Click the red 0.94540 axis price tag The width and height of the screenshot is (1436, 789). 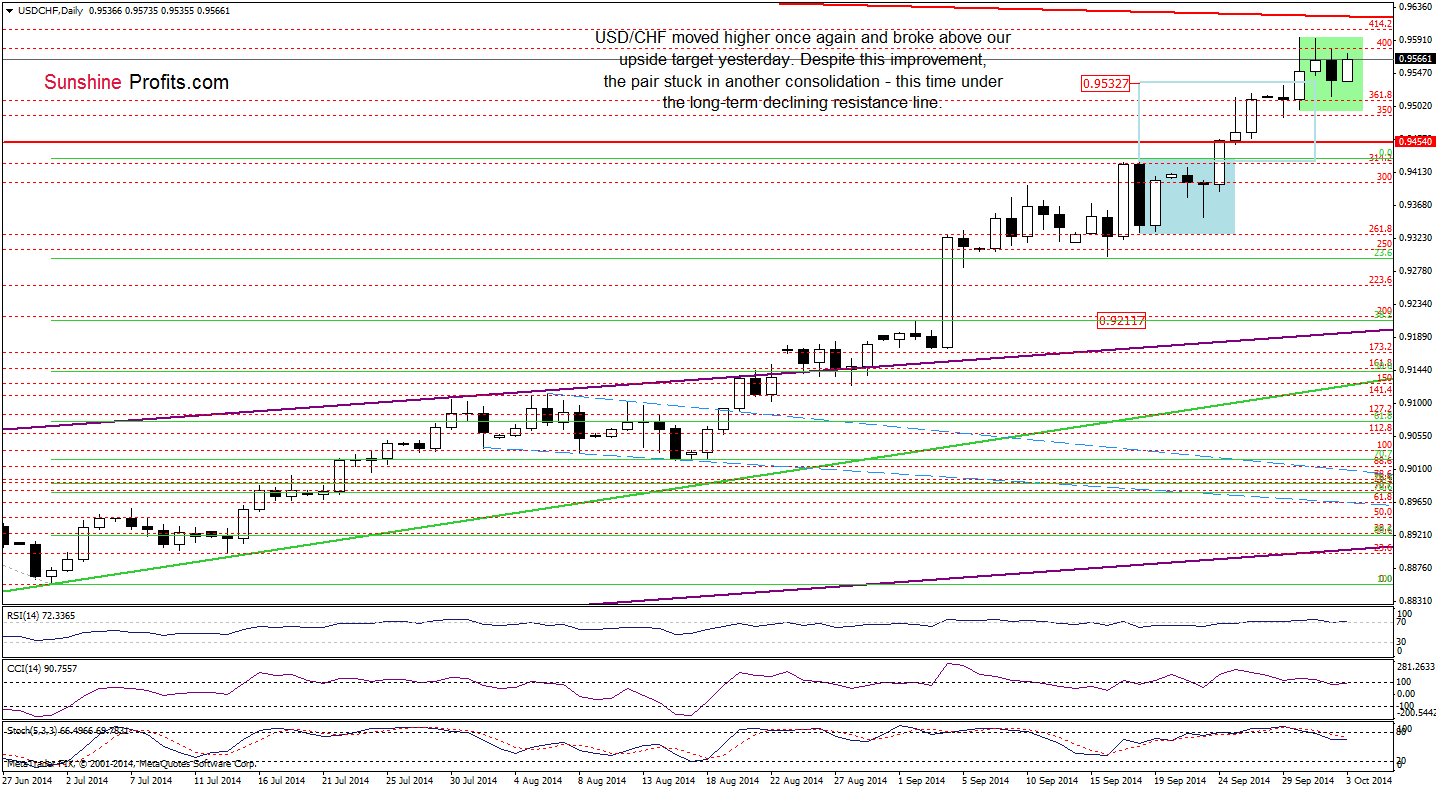point(1416,142)
